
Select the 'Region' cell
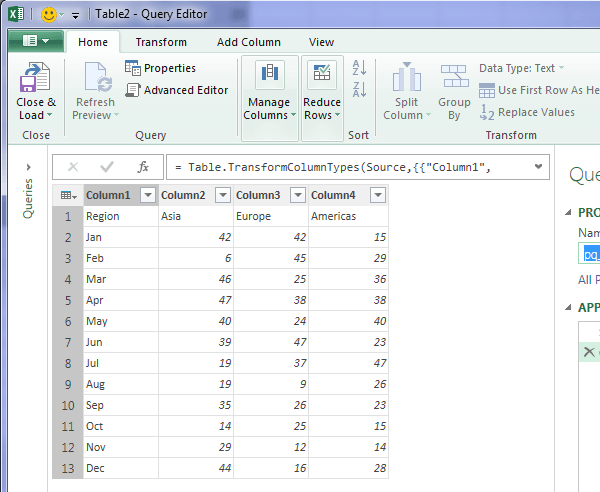point(121,216)
